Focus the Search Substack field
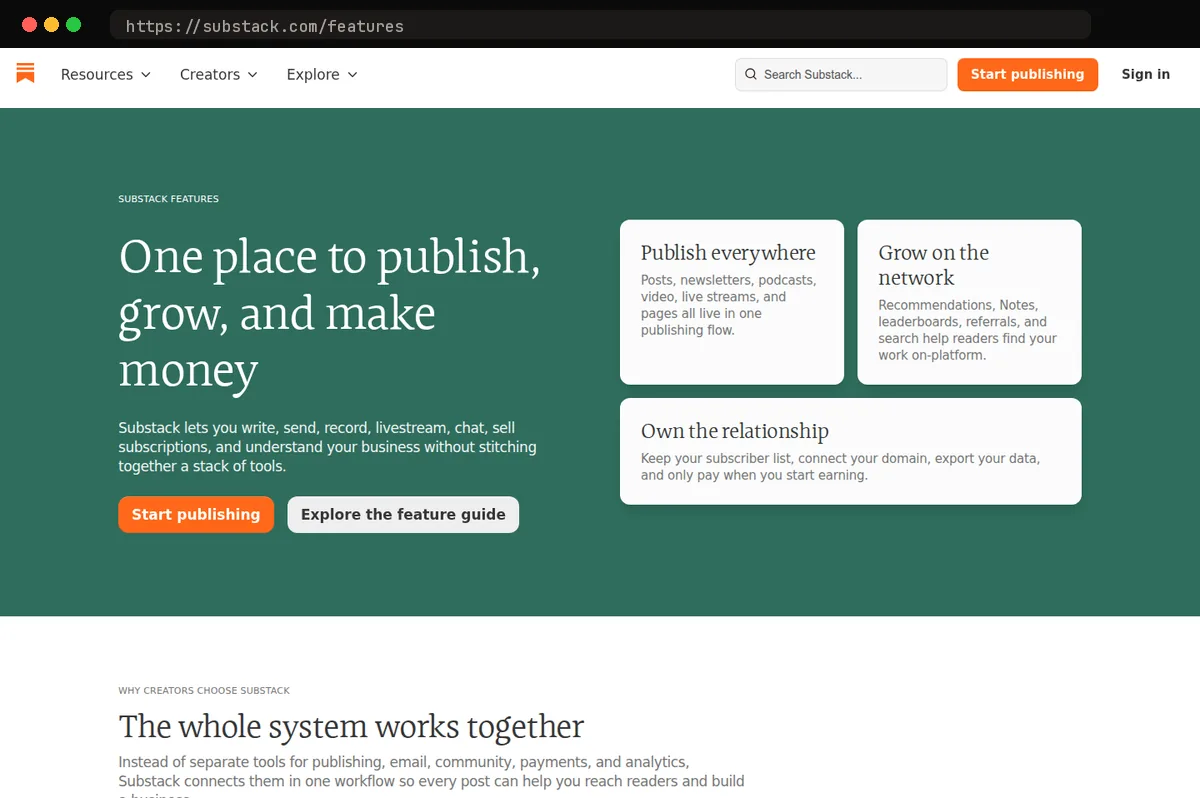This screenshot has width=1200, height=798. [841, 74]
